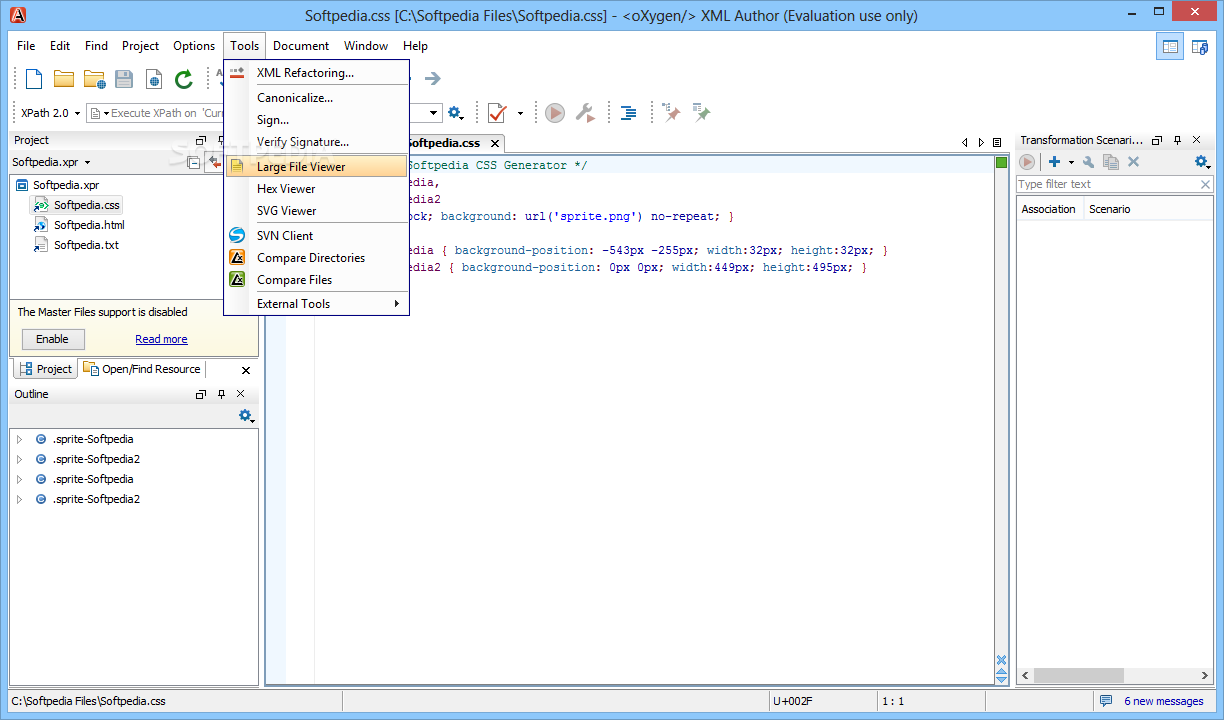This screenshot has width=1224, height=720.
Task: Sort by the Association column header
Action: tap(1048, 209)
